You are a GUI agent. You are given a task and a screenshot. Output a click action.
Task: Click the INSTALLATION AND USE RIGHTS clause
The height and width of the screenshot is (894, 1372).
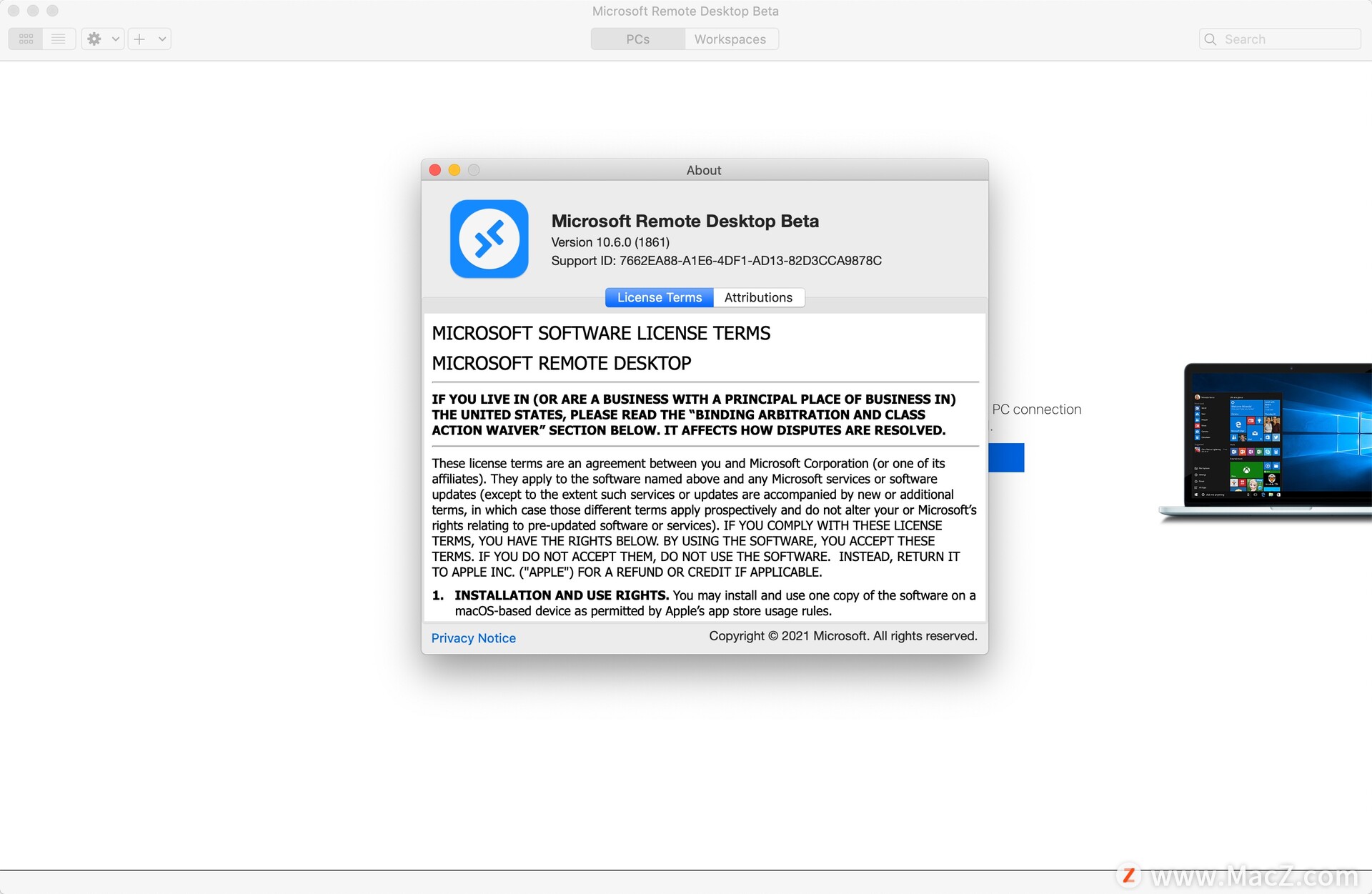coord(704,602)
